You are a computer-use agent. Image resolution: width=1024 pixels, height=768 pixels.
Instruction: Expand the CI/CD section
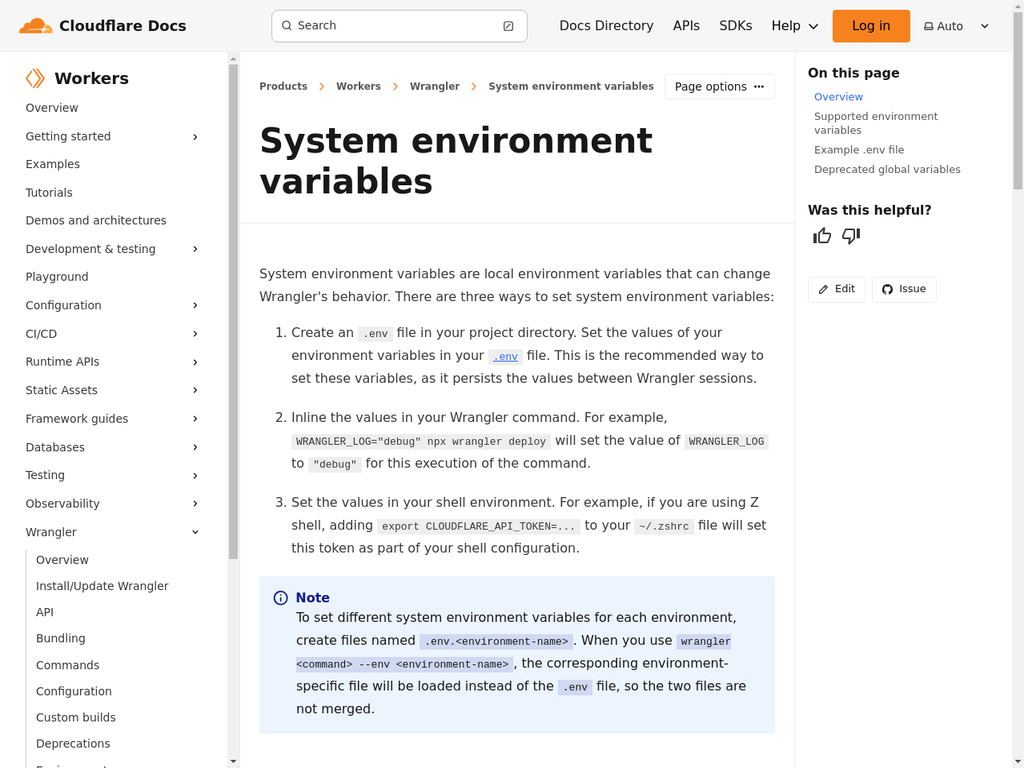tap(195, 334)
